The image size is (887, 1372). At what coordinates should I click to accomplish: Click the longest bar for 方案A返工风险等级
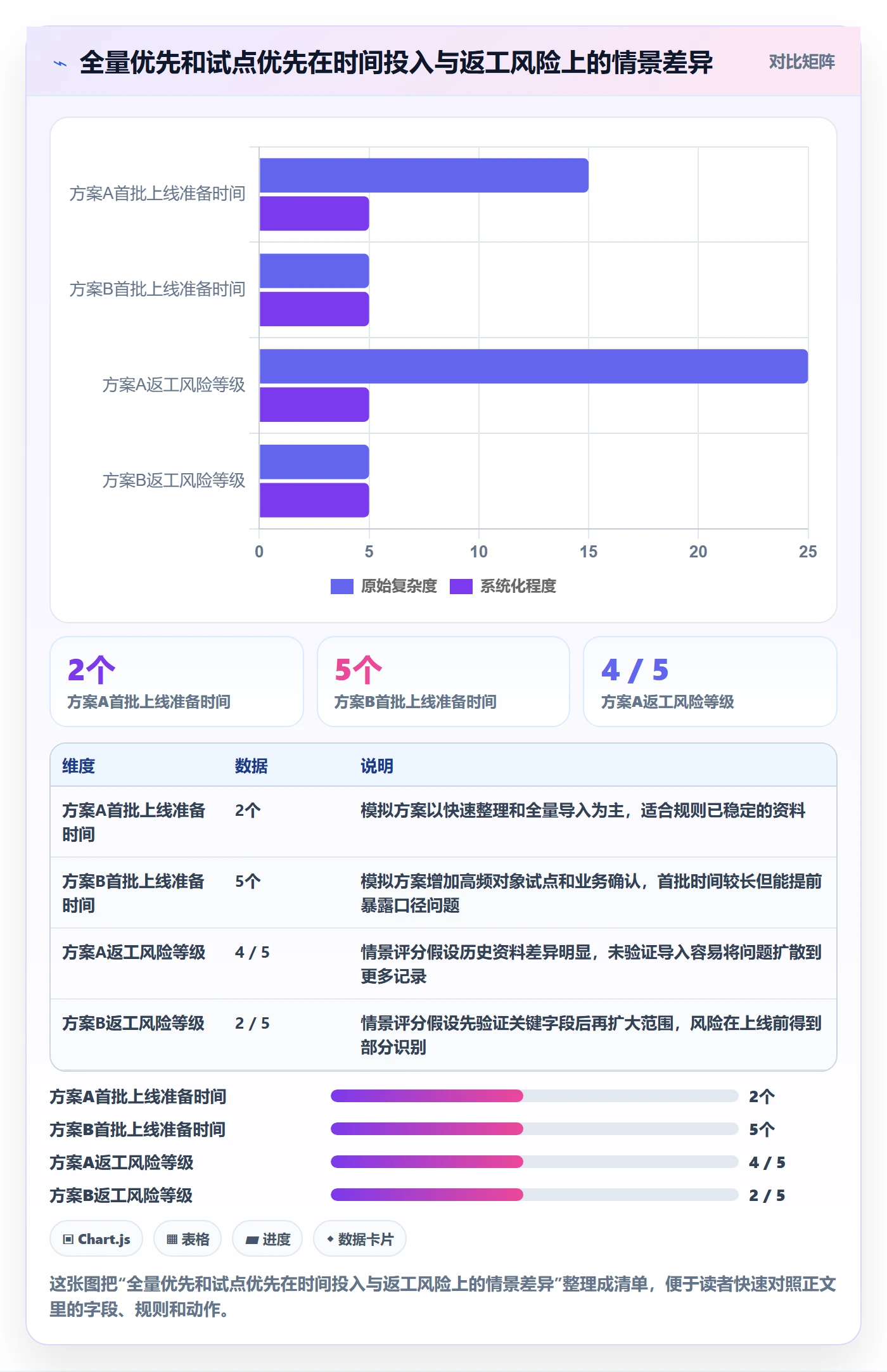533,366
